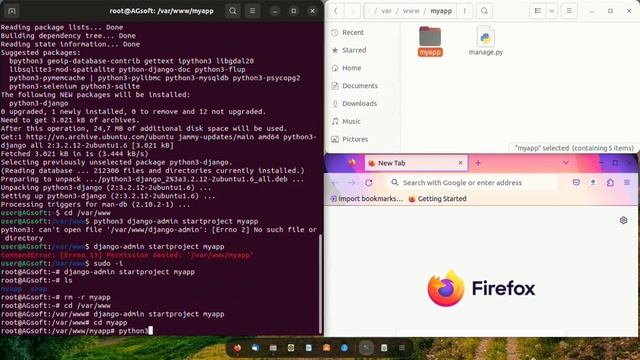
Task: Select 'www' in Files path bar
Action: (x=411, y=11)
